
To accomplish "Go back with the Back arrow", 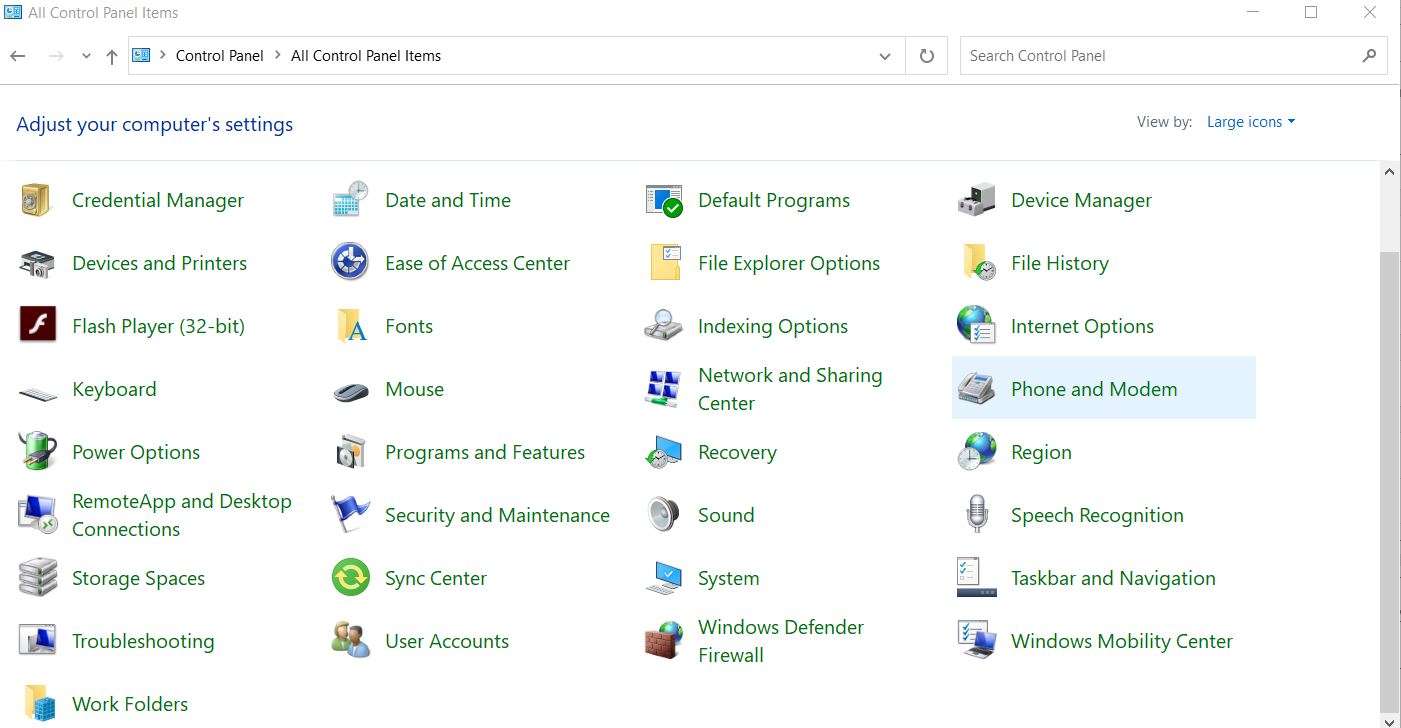I will coord(18,56).
